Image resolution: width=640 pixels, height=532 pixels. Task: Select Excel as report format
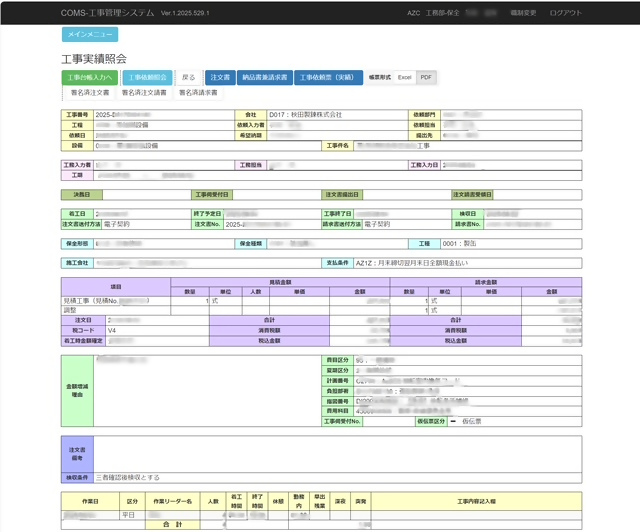pos(404,77)
